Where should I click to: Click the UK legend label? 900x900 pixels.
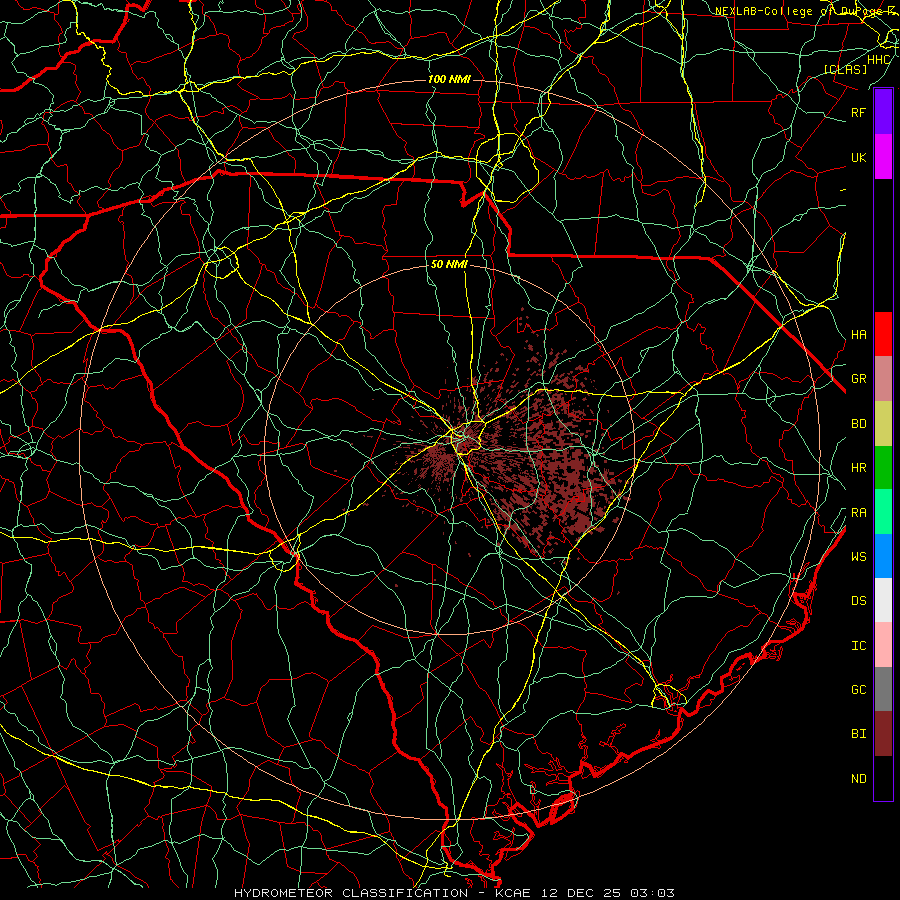858,157
